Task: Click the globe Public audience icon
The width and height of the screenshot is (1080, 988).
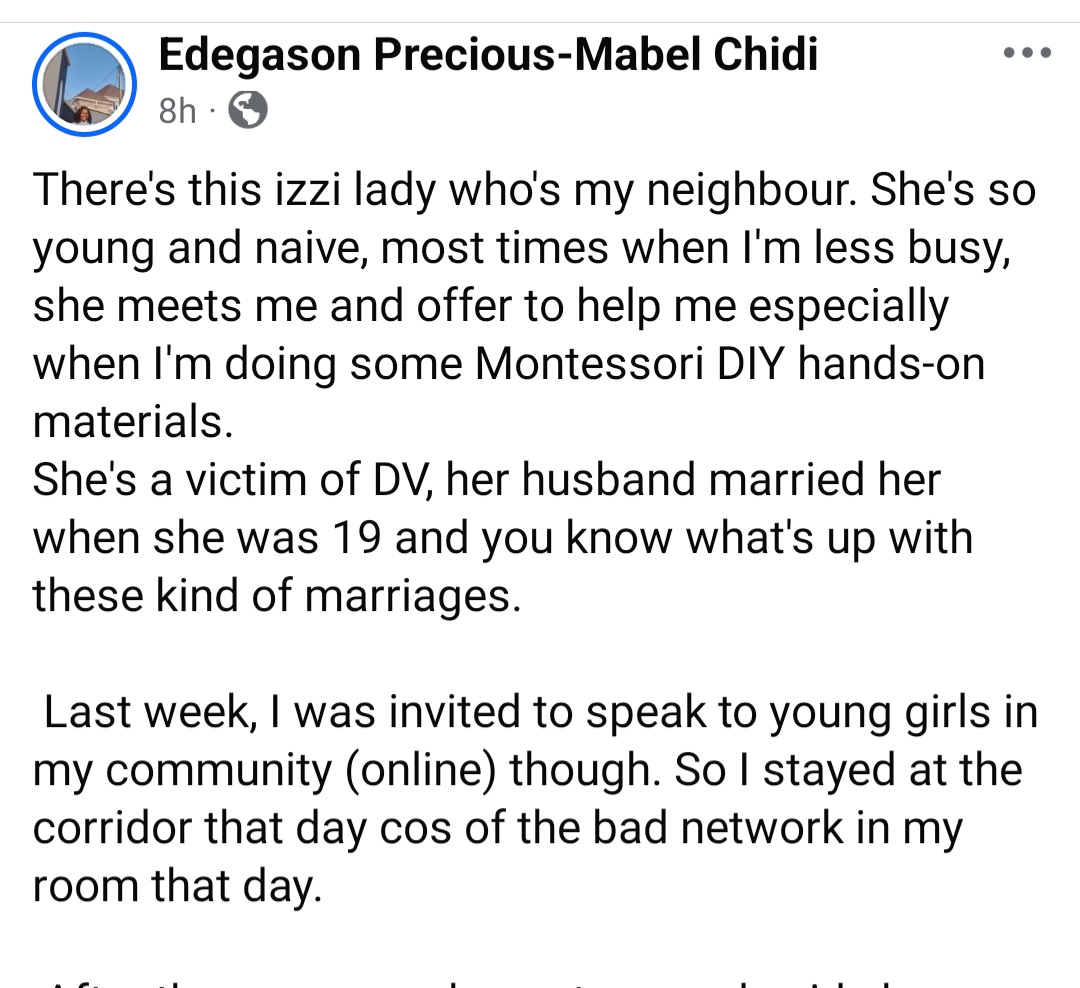Action: (x=248, y=111)
